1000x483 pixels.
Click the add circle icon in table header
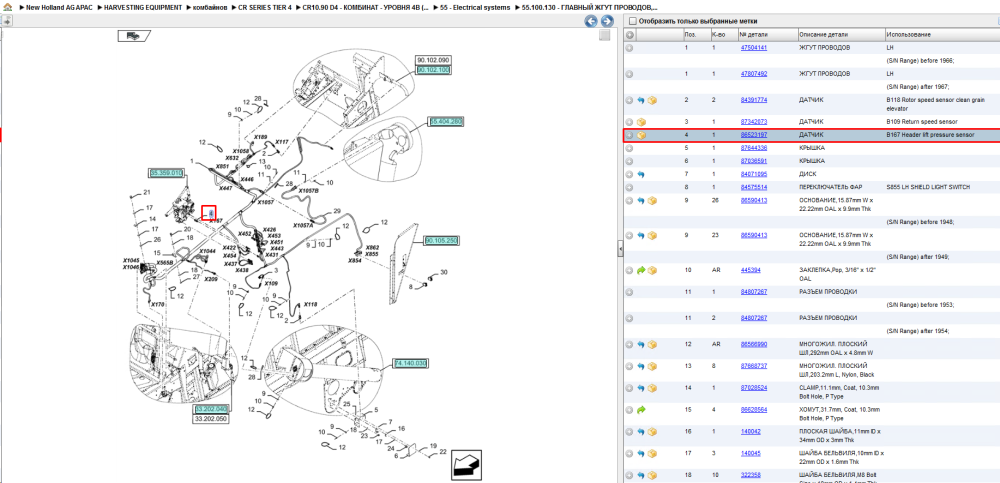pos(629,34)
